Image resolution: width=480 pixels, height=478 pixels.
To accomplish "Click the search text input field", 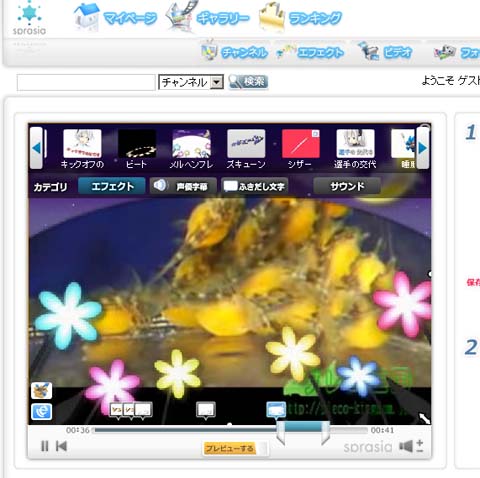I will (86, 82).
